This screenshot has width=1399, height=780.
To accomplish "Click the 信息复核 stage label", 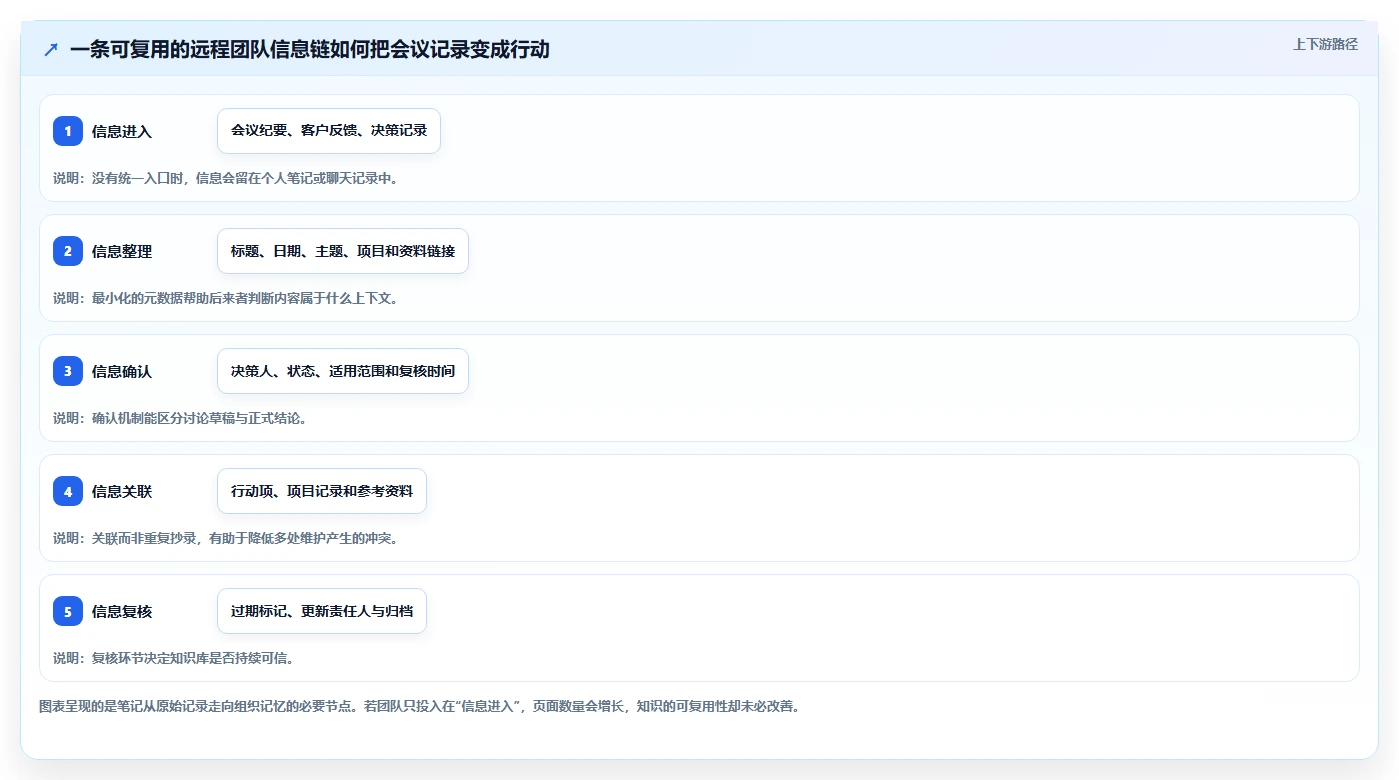I will 122,611.
